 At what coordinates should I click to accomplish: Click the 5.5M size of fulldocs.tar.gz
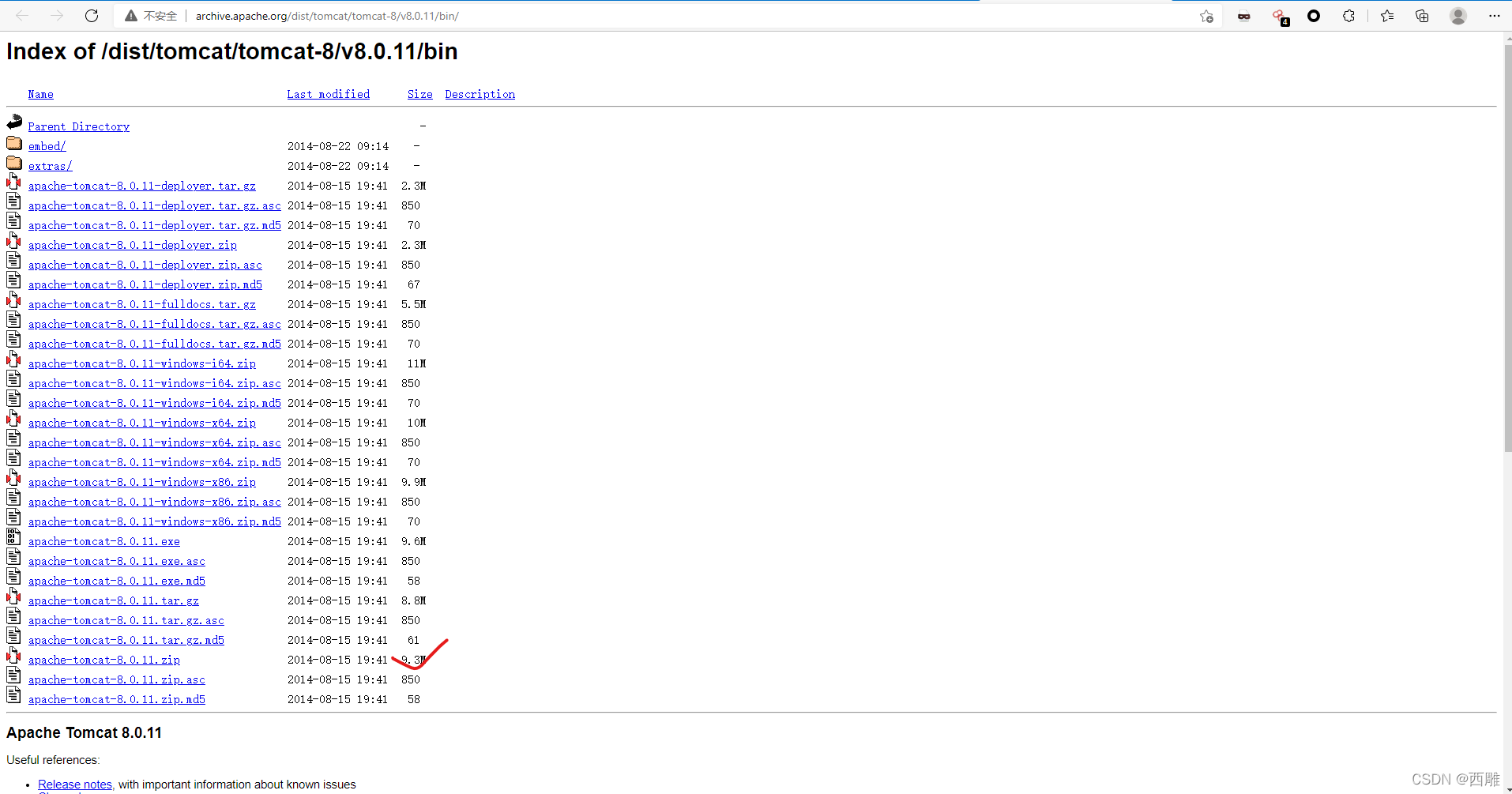(x=413, y=304)
